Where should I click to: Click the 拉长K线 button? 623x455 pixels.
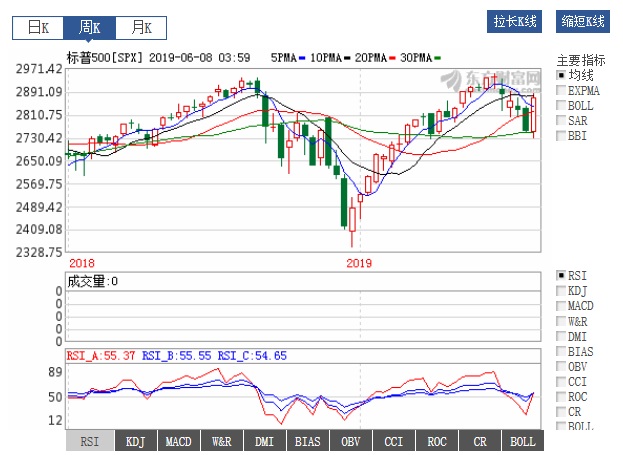516,21
